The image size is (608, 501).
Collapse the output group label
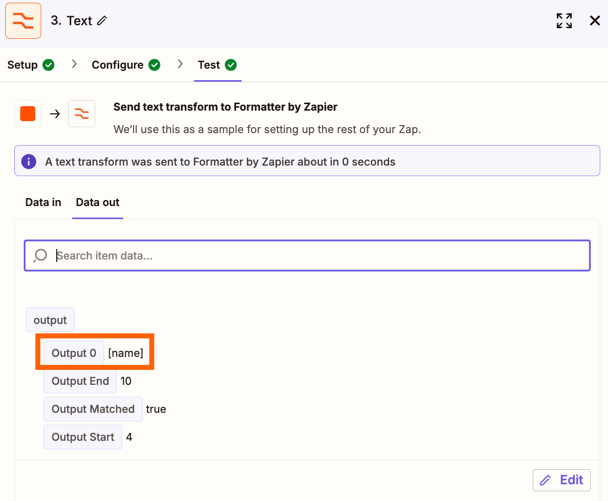pyautogui.click(x=50, y=320)
